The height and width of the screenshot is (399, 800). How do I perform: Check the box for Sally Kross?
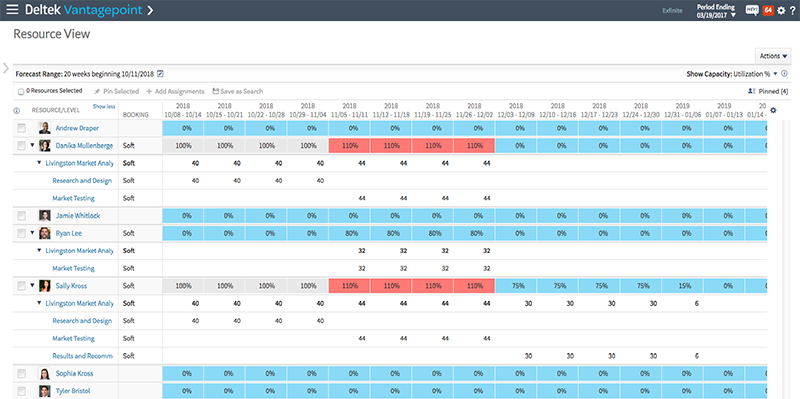point(21,286)
